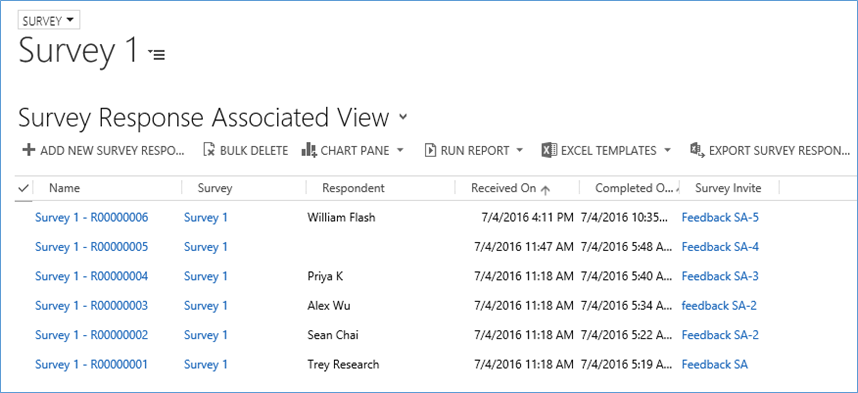Click the 7/4/2016 5:19 A... completed date

pos(627,365)
